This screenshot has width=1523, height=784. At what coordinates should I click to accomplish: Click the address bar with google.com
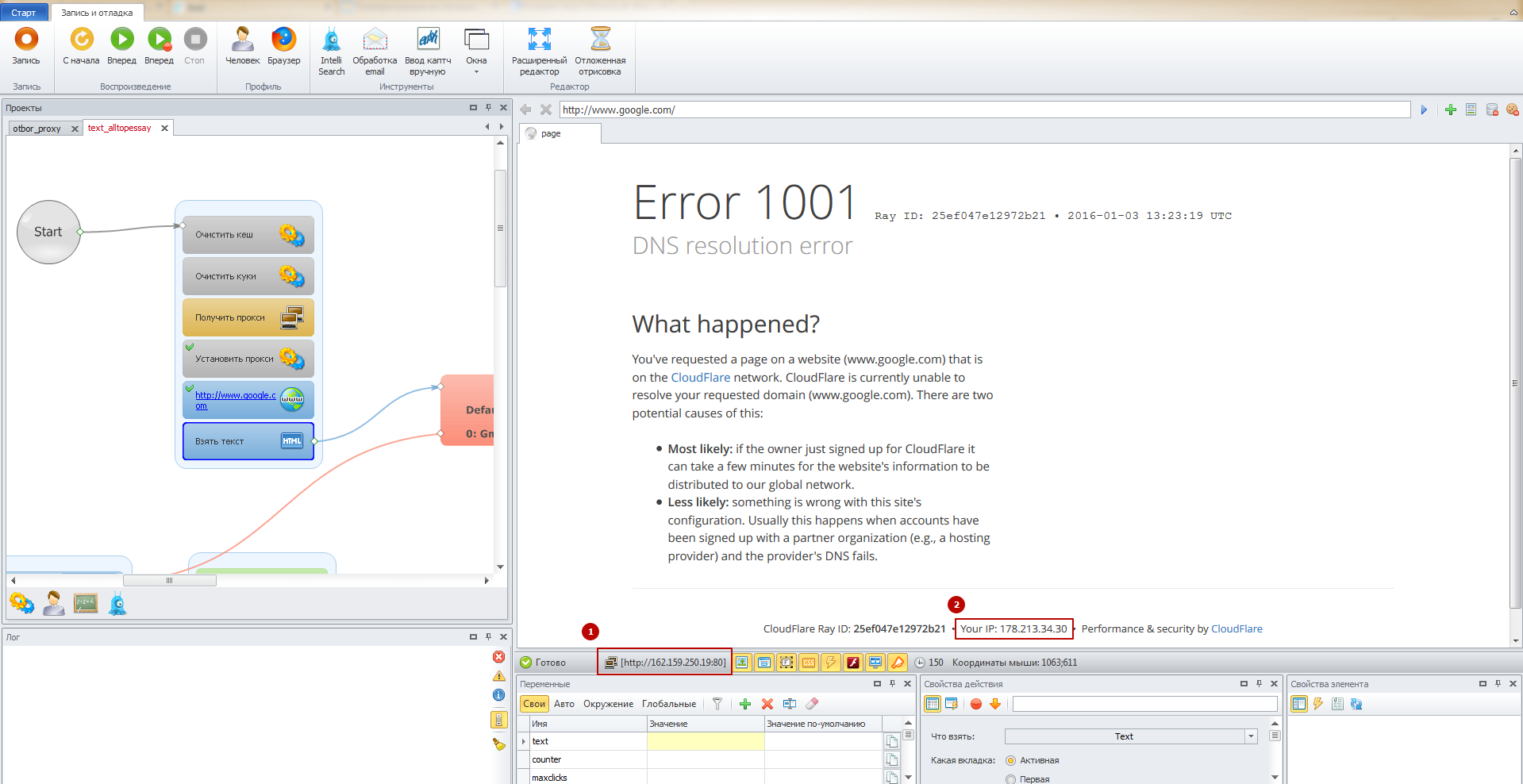pyautogui.click(x=985, y=110)
